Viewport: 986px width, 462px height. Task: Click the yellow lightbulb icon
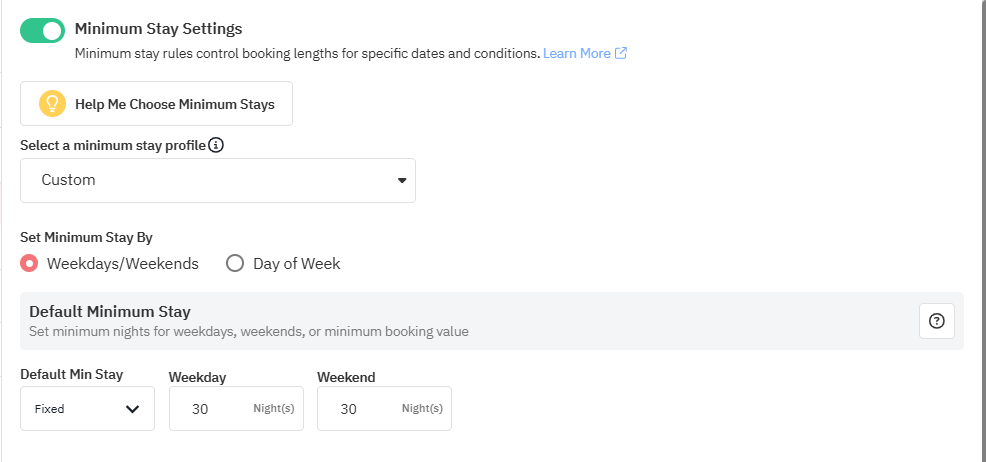coord(52,103)
